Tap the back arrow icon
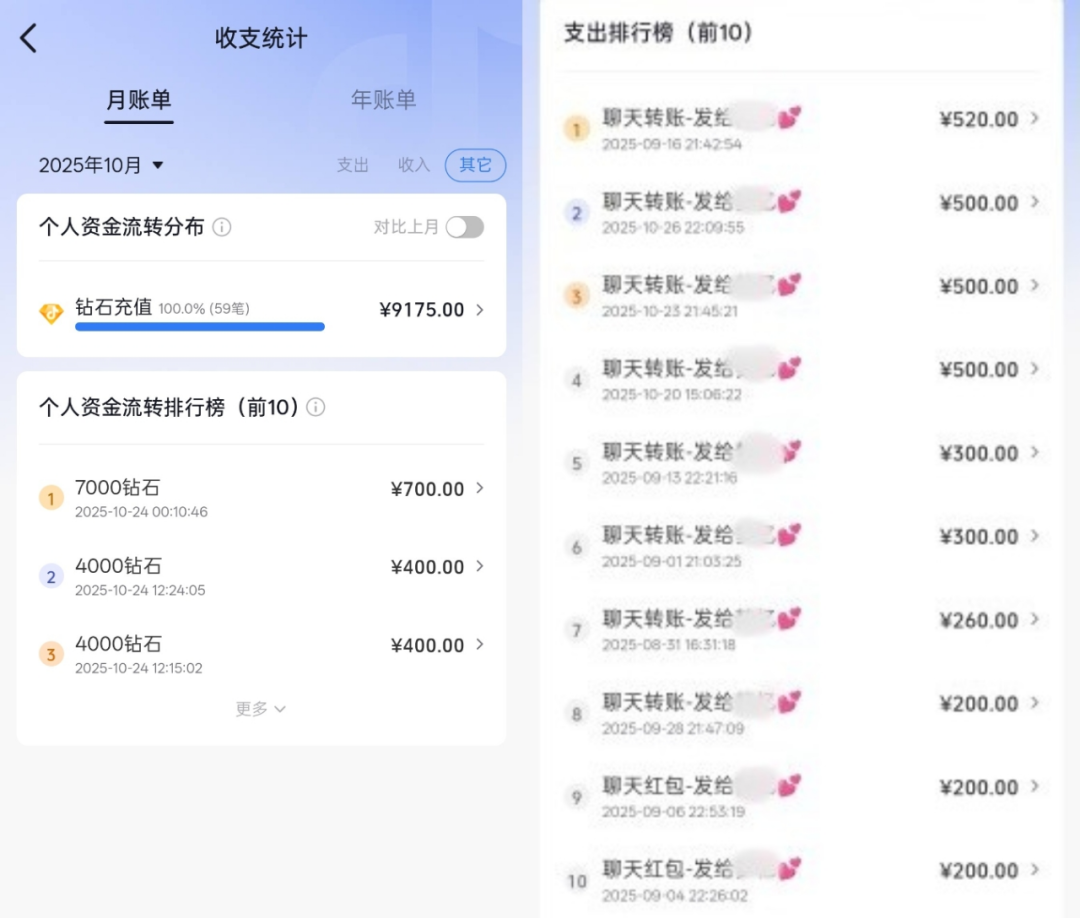Viewport: 1080px width, 918px height. pyautogui.click(x=29, y=39)
